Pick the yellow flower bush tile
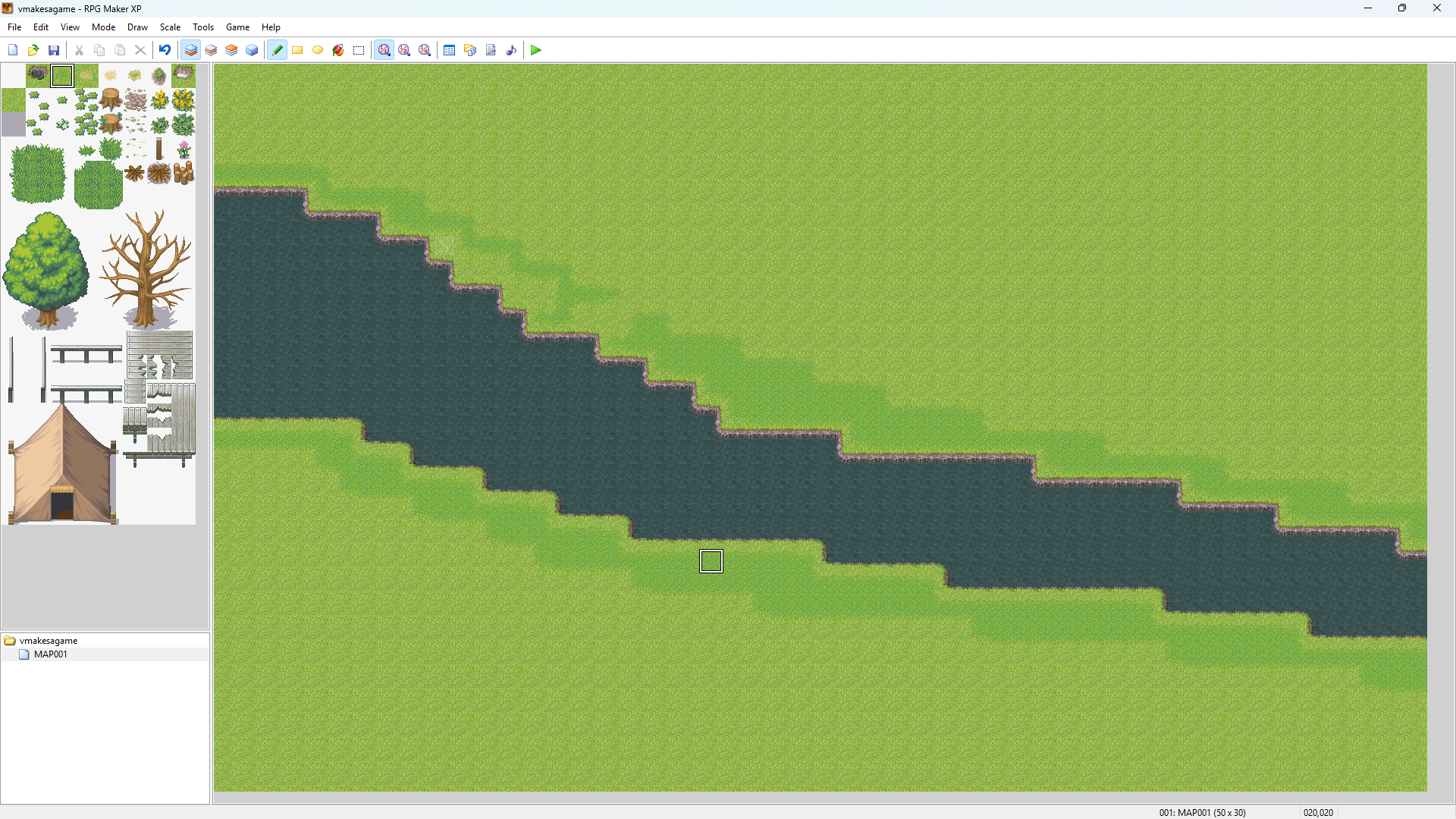1456x819 pixels. coord(184,99)
